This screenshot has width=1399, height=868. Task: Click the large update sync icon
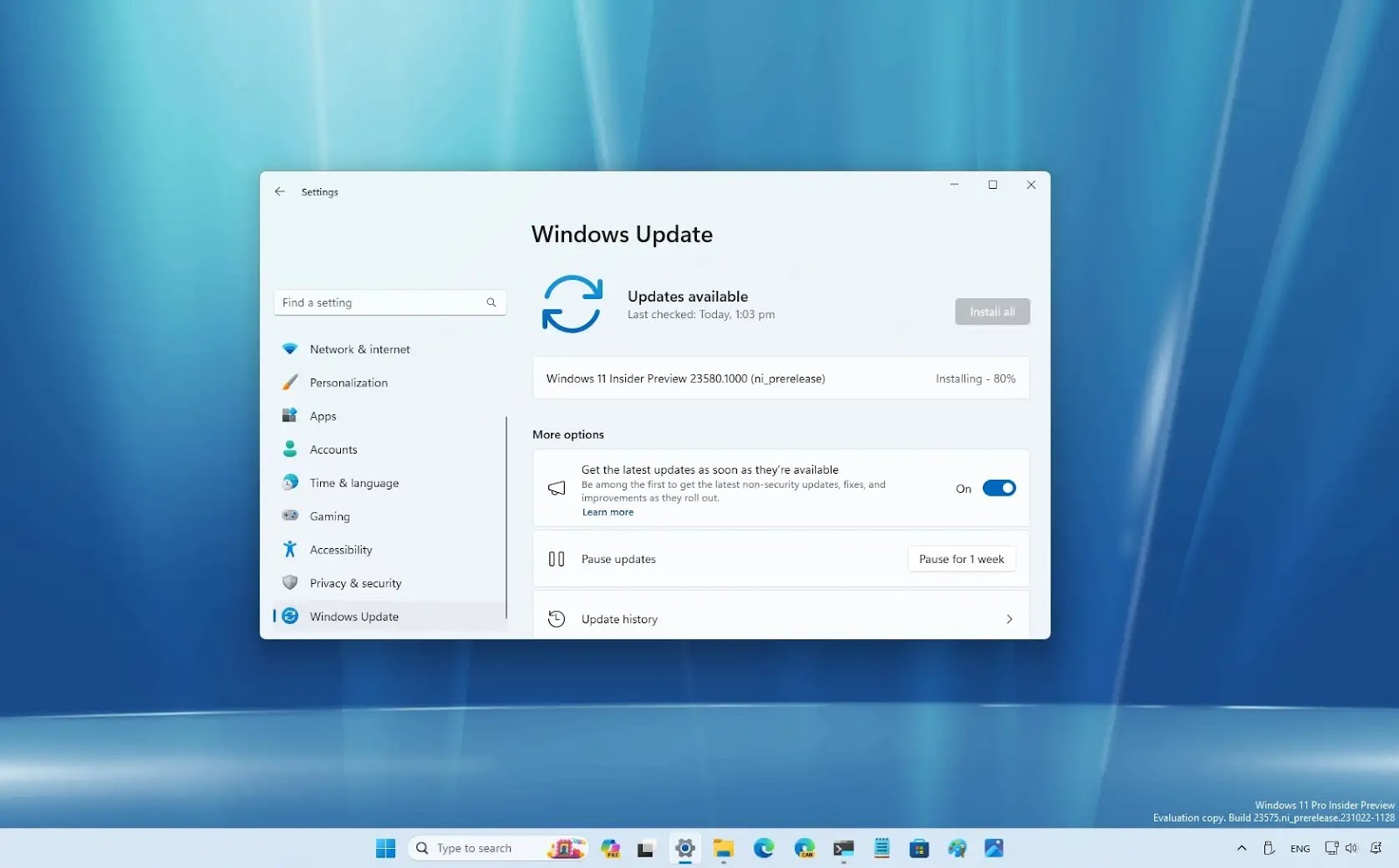click(573, 304)
